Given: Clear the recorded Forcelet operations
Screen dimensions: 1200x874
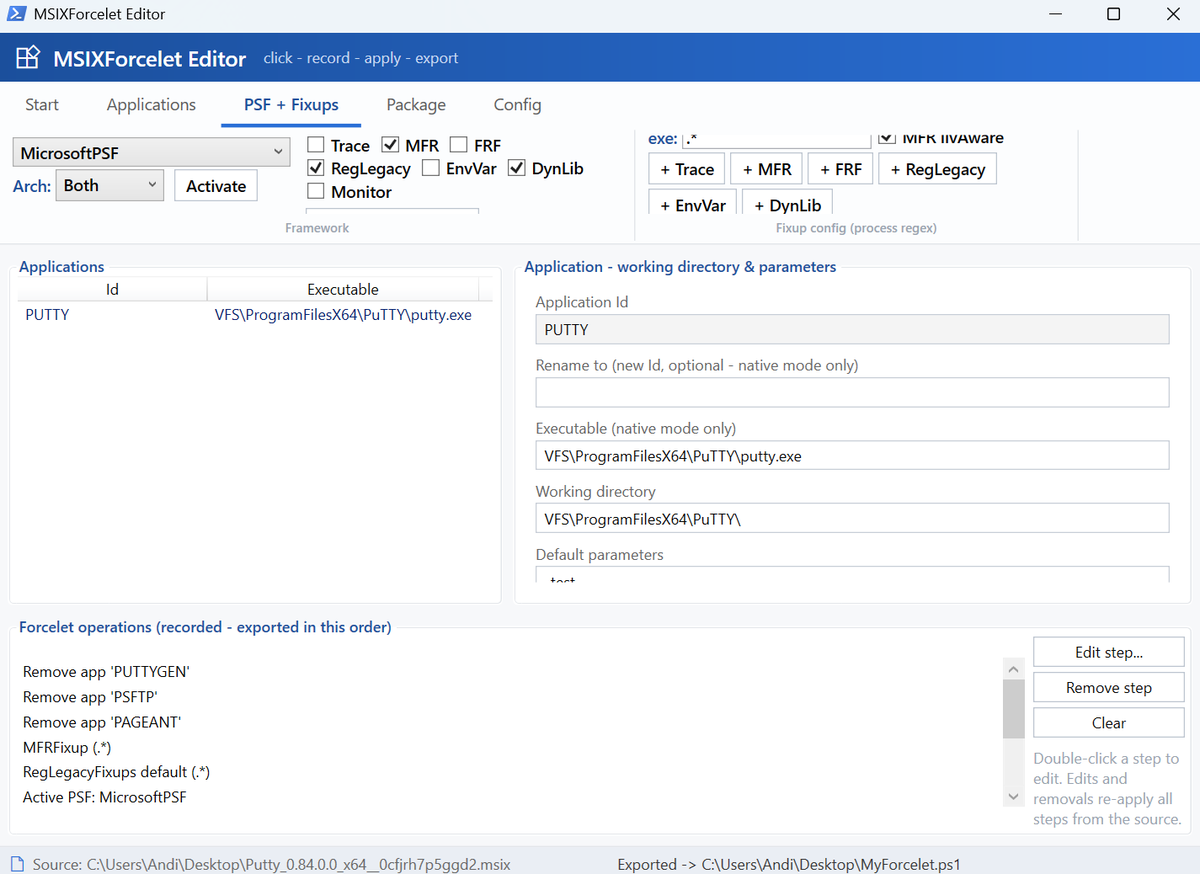Looking at the screenshot, I should (1109, 723).
